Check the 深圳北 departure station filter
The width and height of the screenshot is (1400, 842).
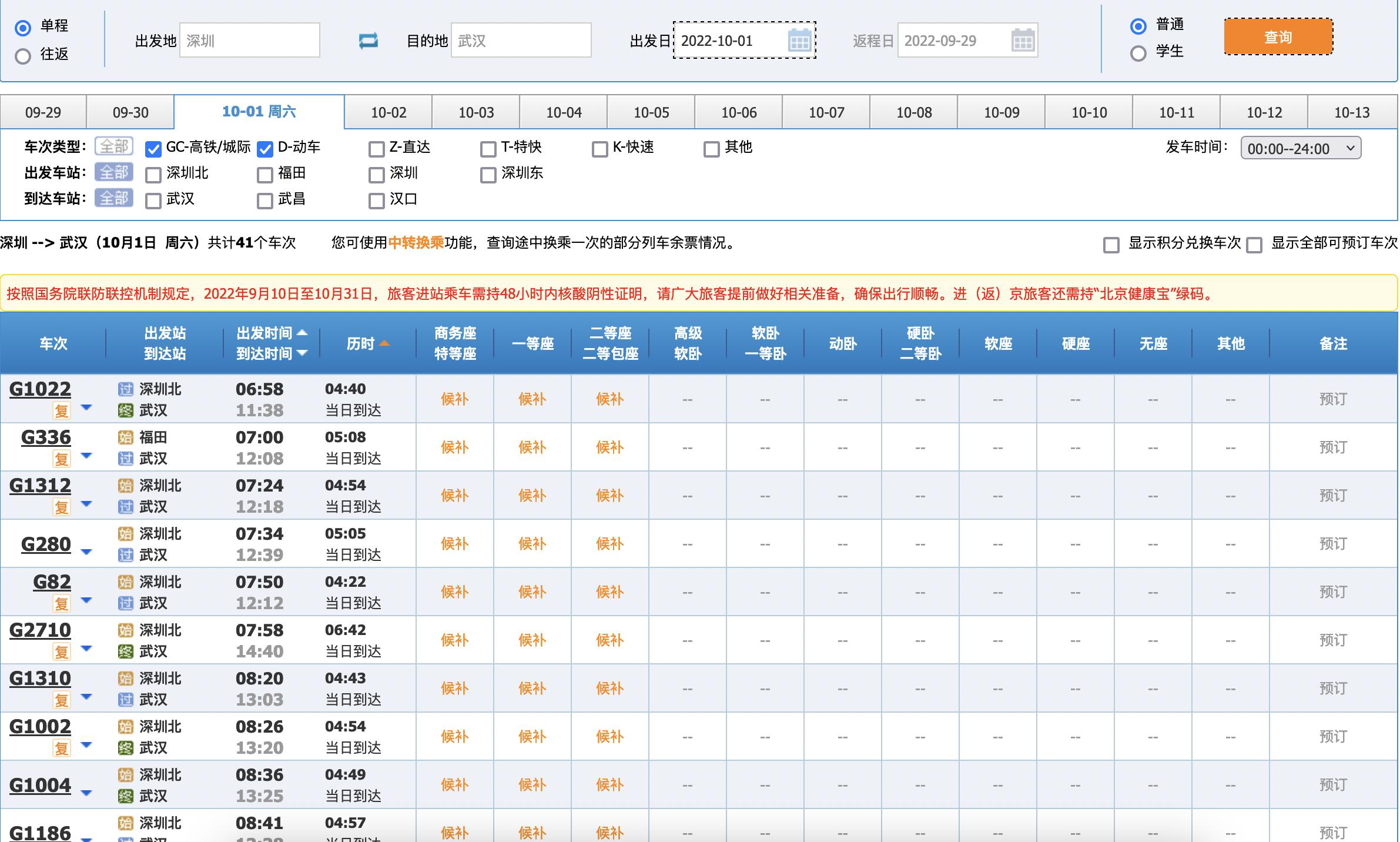click(153, 173)
